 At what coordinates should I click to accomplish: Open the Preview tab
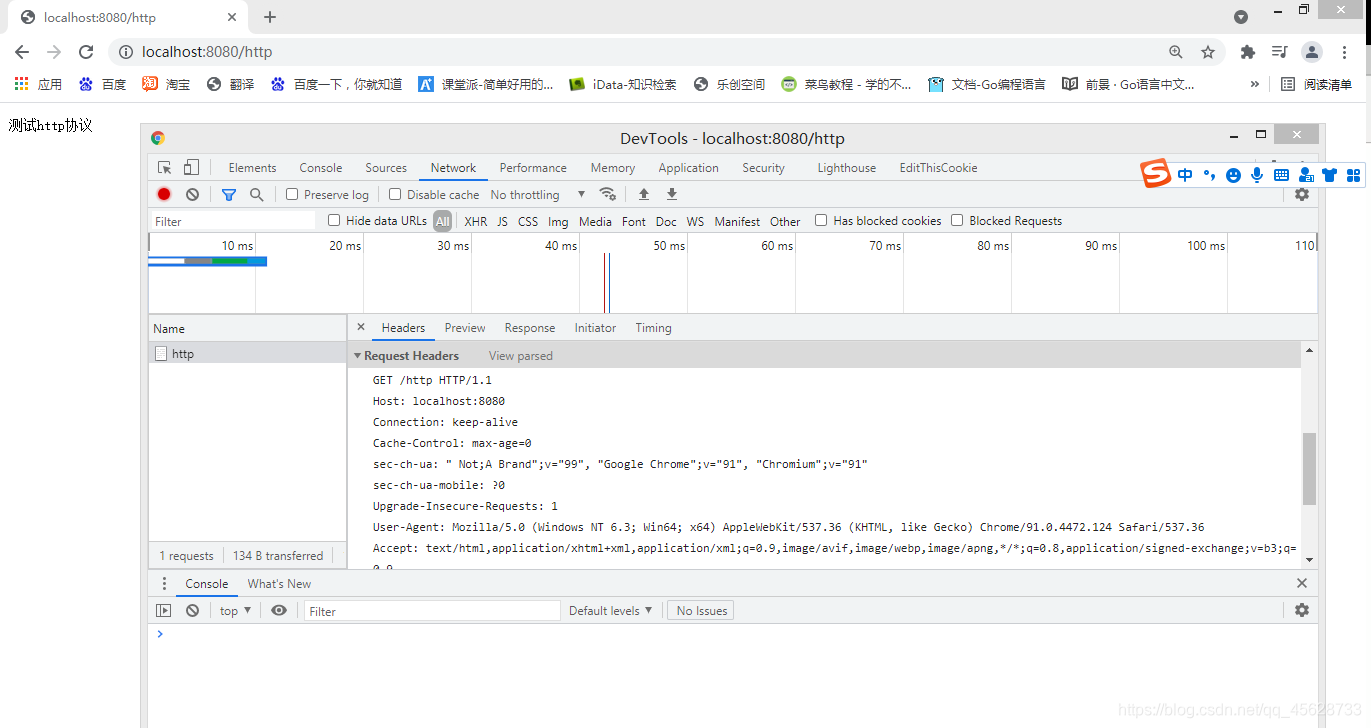point(465,328)
